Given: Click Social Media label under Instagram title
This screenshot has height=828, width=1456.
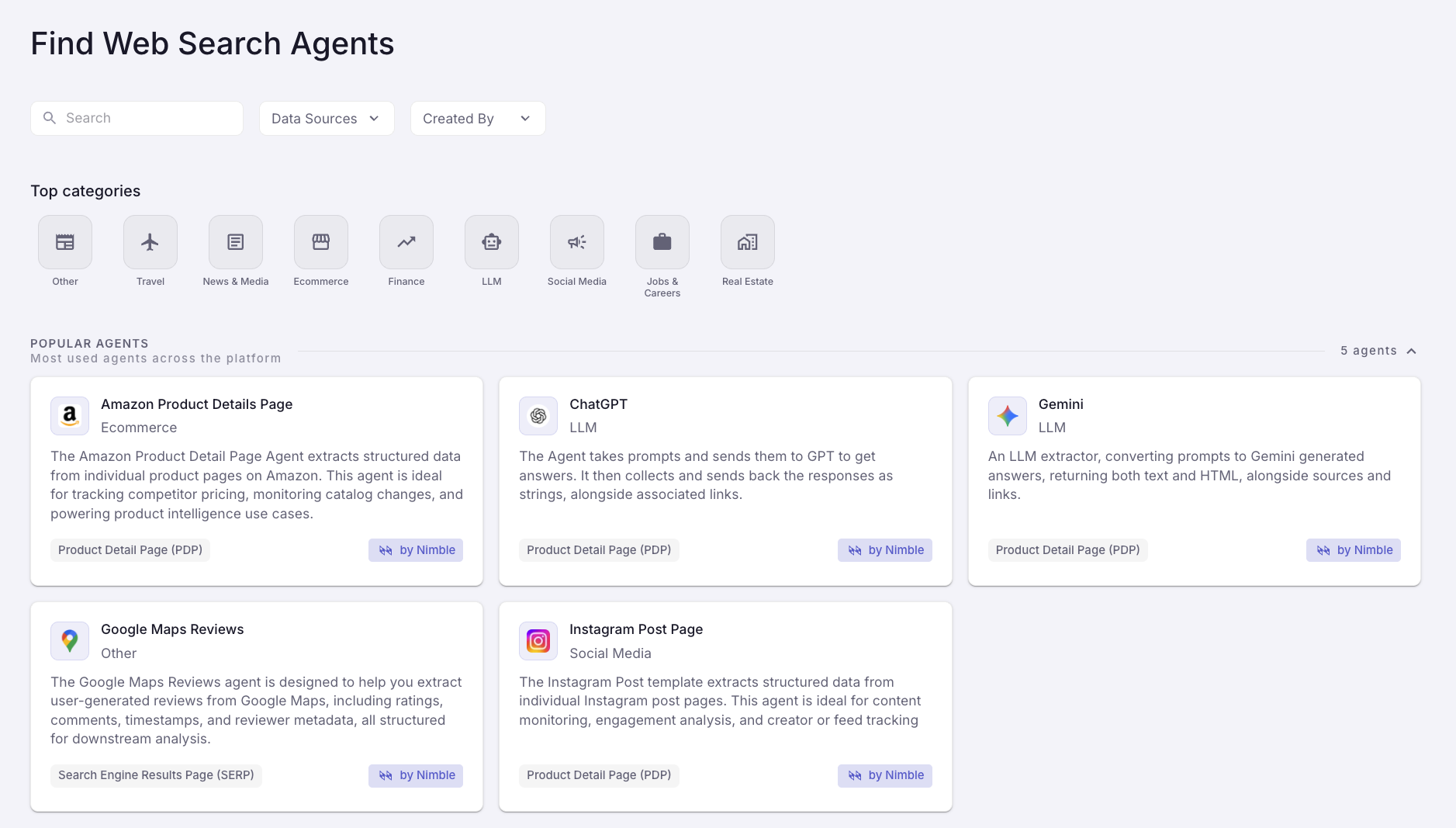Looking at the screenshot, I should [610, 653].
